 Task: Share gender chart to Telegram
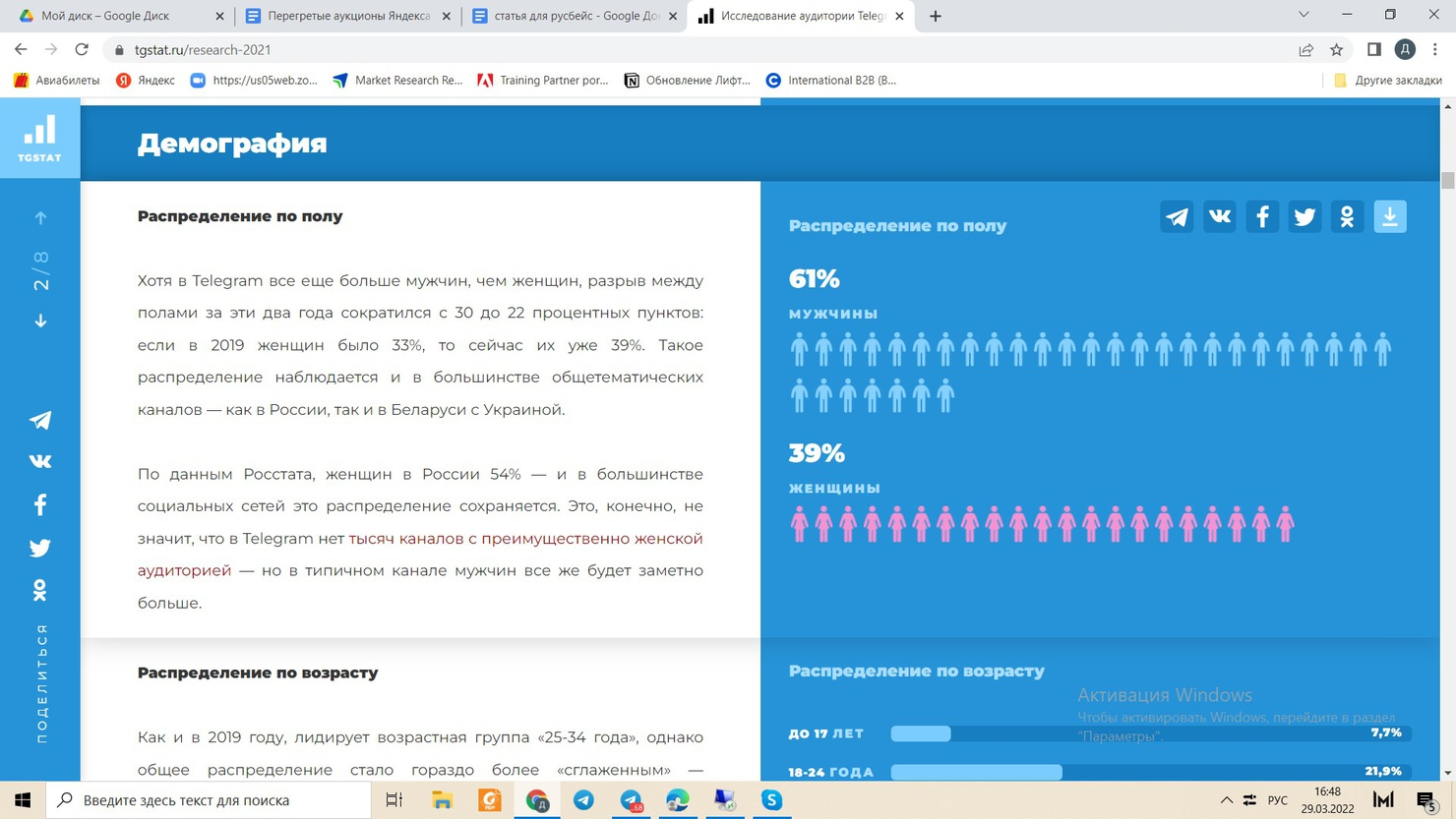1177,216
